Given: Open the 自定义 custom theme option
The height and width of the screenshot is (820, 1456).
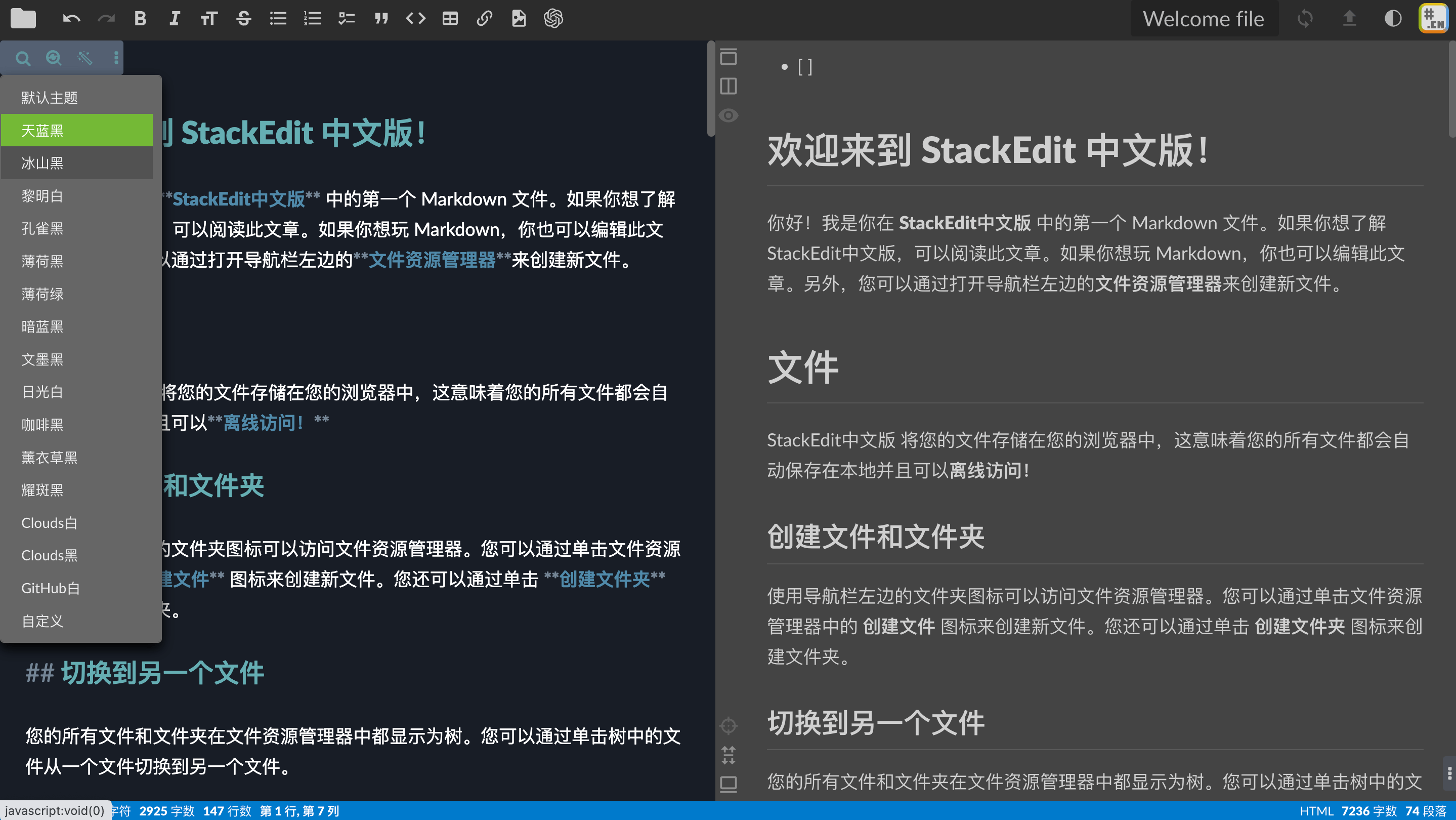Looking at the screenshot, I should [x=77, y=621].
